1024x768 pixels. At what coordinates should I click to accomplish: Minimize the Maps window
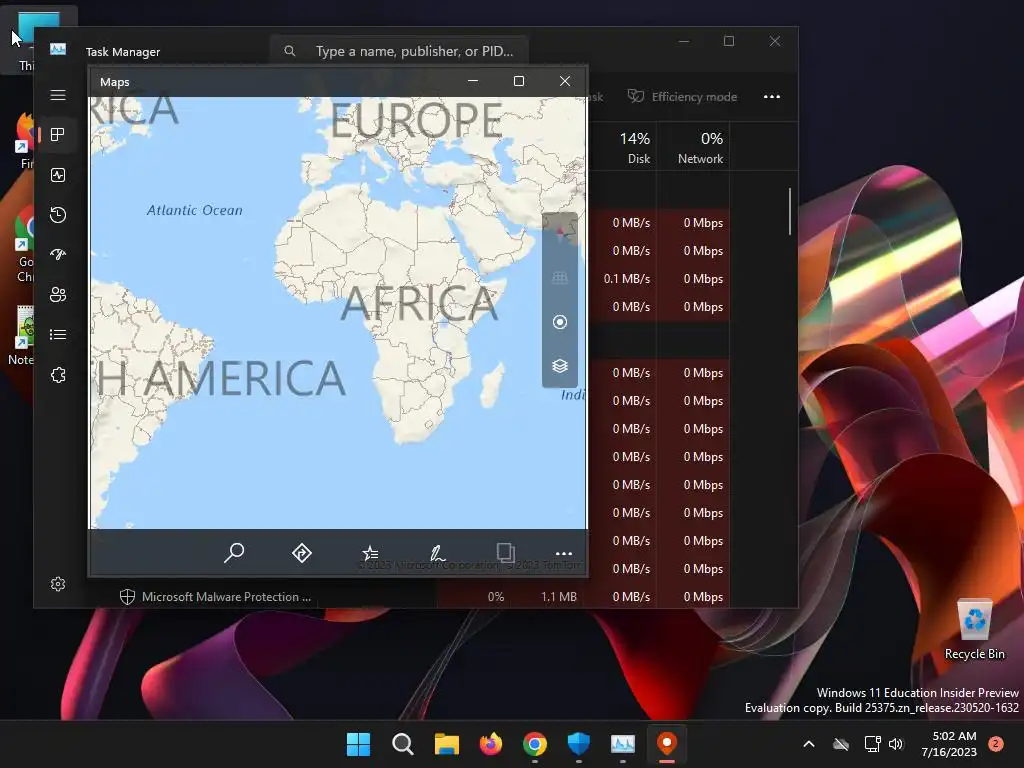[473, 81]
